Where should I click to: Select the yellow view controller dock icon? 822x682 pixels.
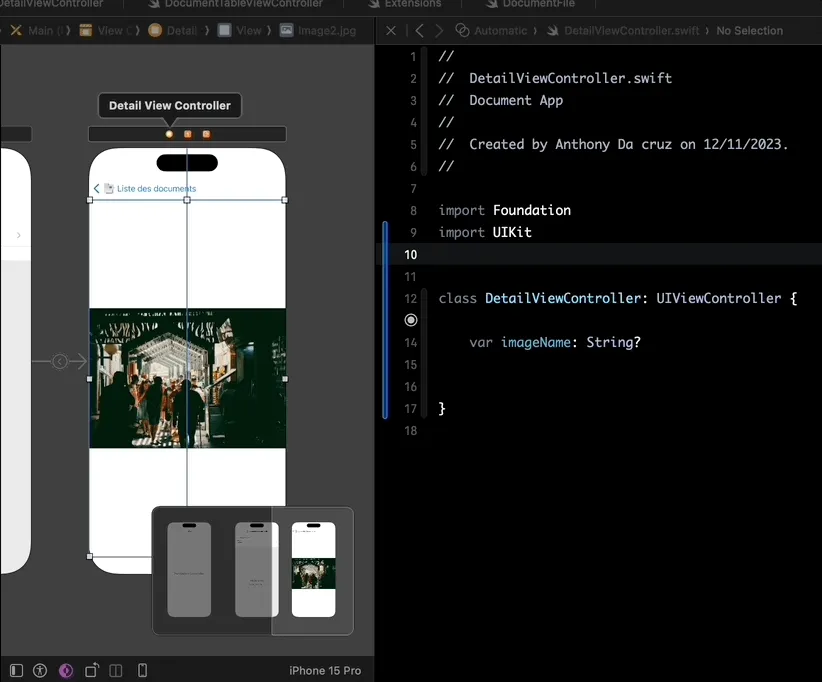[169, 134]
